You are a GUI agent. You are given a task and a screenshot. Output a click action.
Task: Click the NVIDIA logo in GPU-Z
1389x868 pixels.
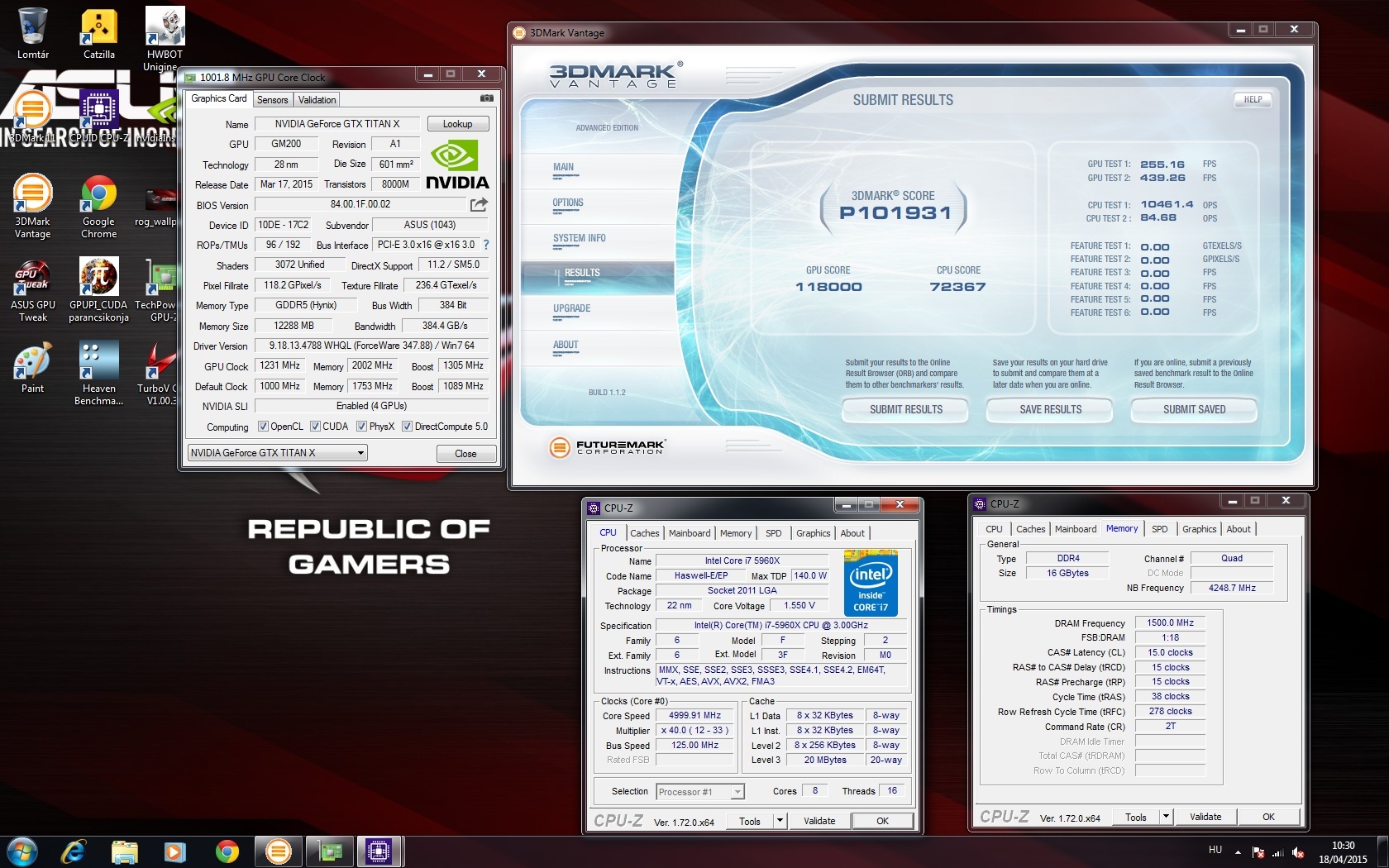tap(456, 165)
